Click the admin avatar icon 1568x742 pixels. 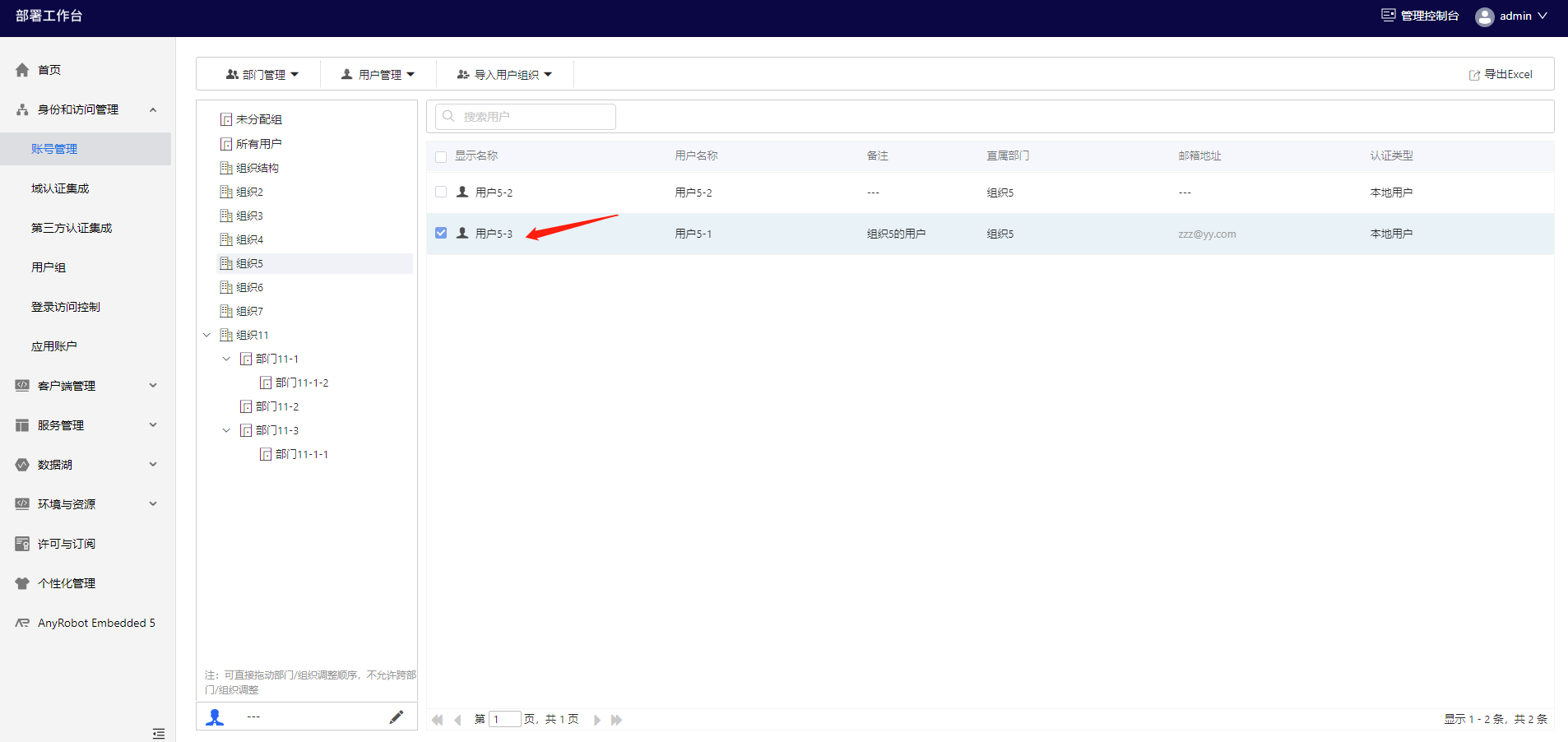pyautogui.click(x=1484, y=16)
